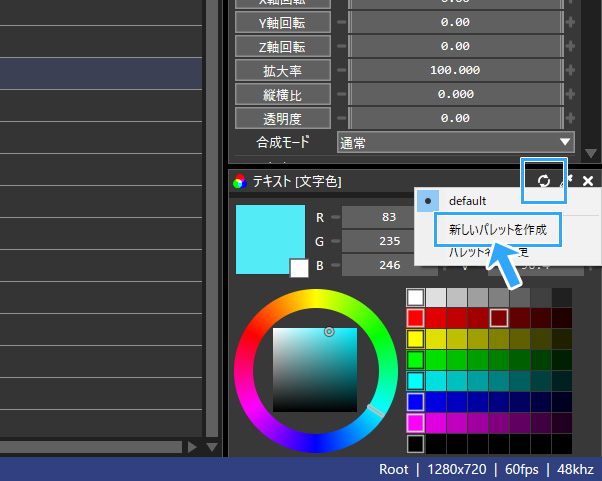Click the 拡大率 value field 100.000
602x481 pixels.
[456, 70]
